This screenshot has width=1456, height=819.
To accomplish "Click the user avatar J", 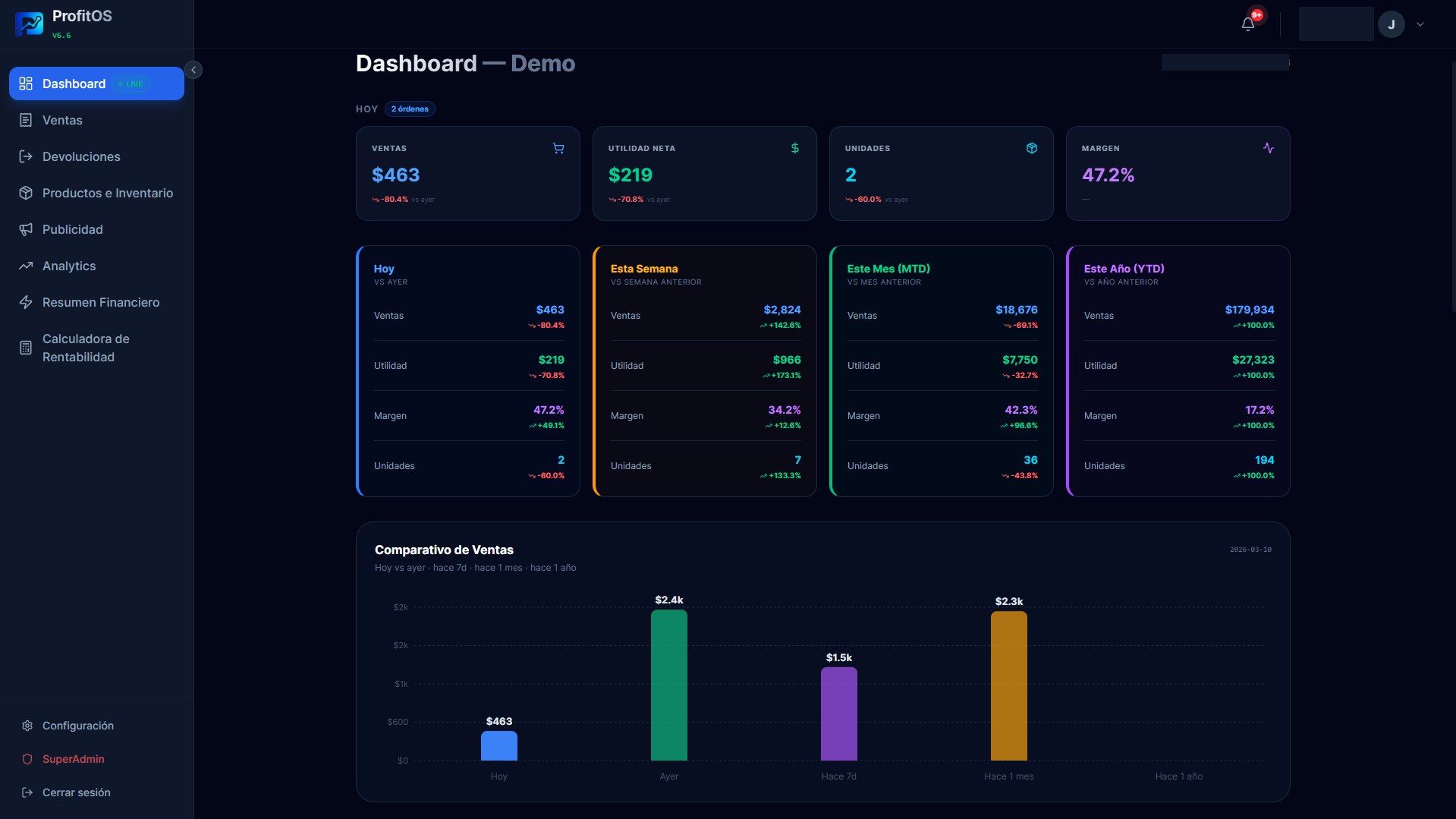I will pyautogui.click(x=1392, y=24).
